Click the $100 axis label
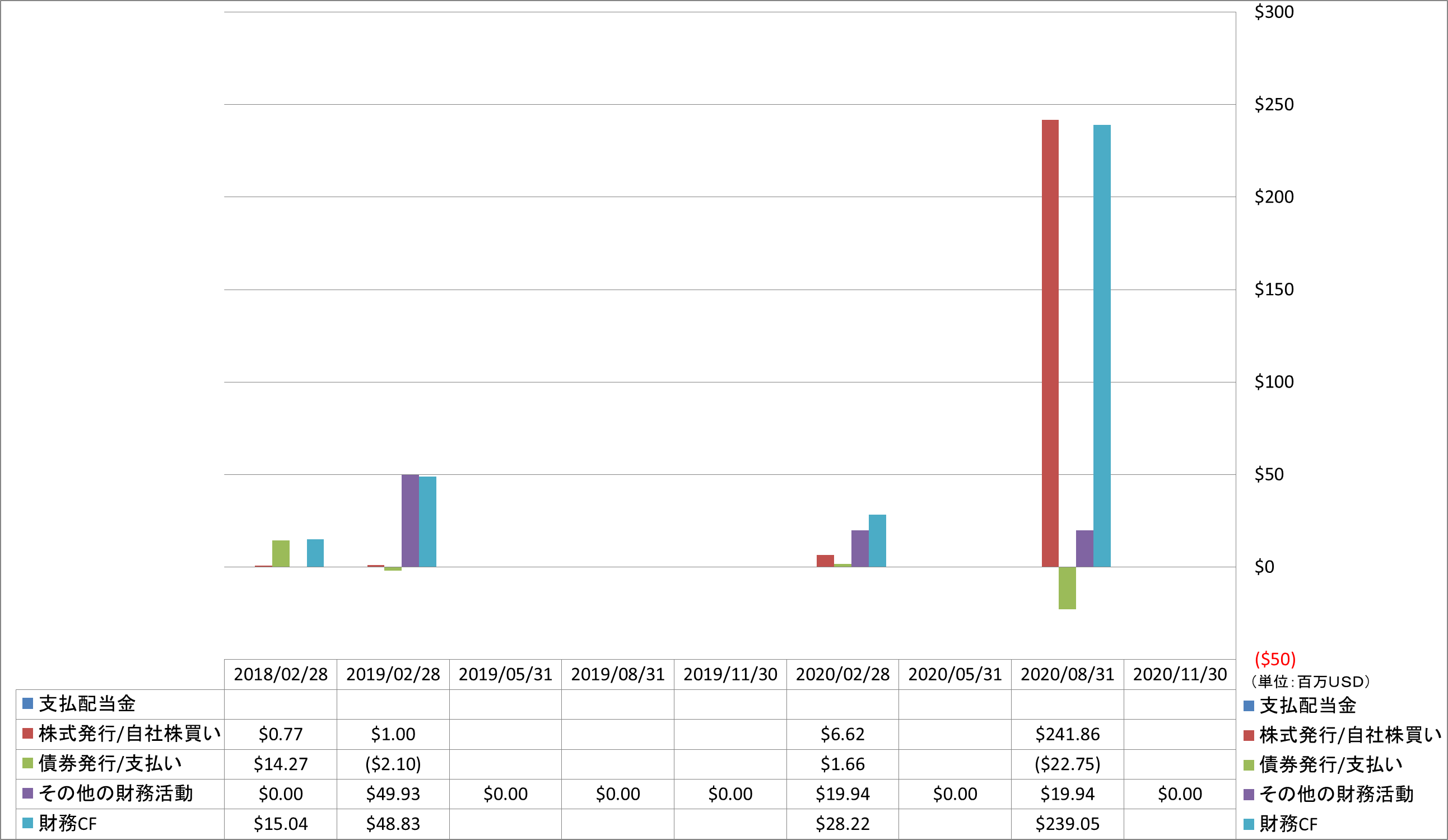 pyautogui.click(x=1274, y=382)
